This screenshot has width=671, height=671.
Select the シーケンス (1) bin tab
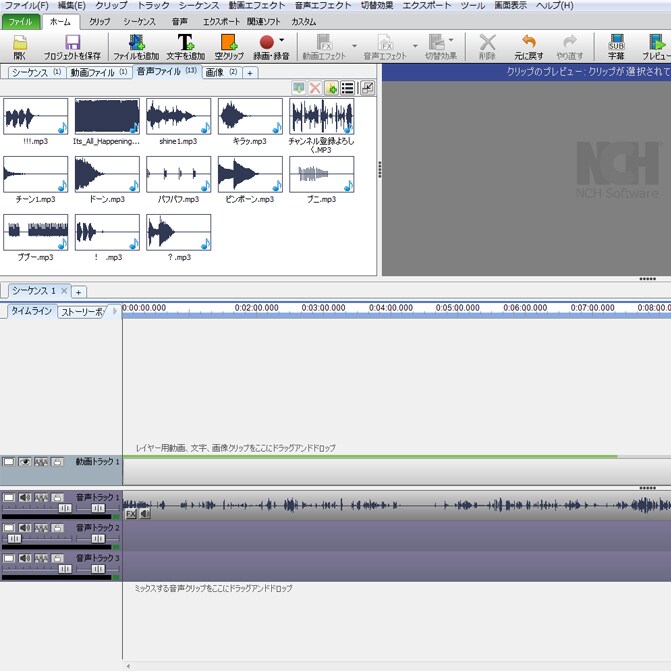point(36,73)
